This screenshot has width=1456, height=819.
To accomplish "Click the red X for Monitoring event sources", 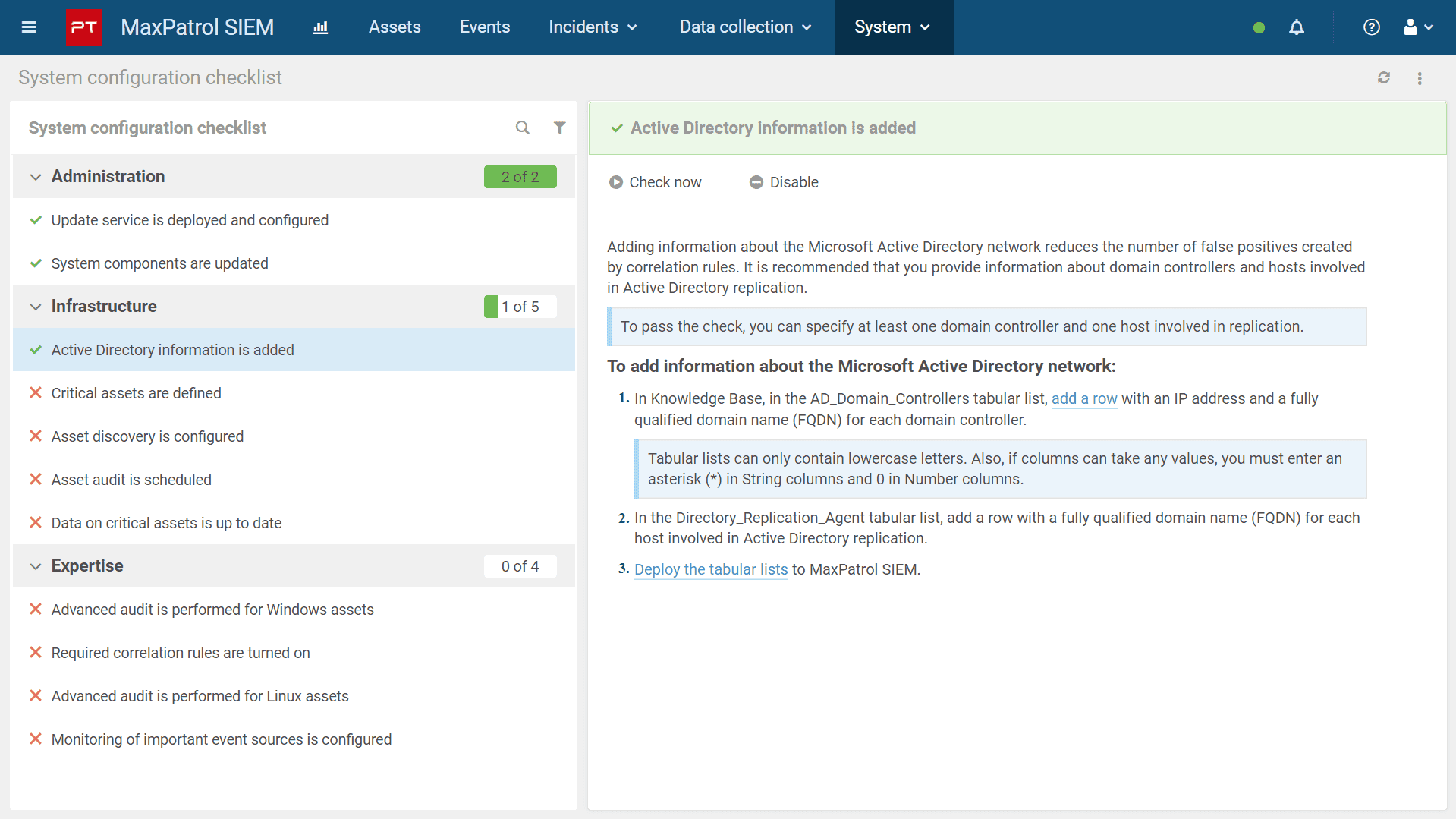I will 36,739.
